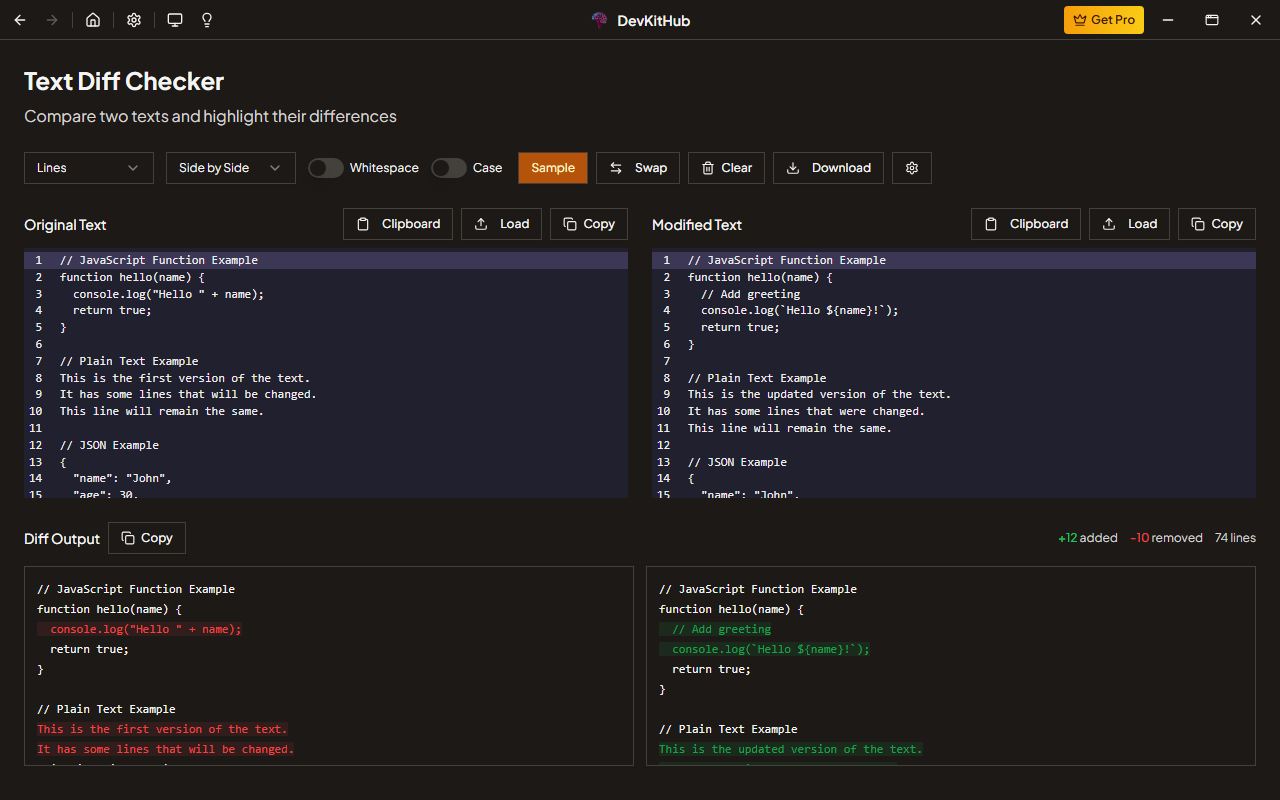Click the '+12 added' stat
The height and width of the screenshot is (800, 1280).
(x=1088, y=538)
